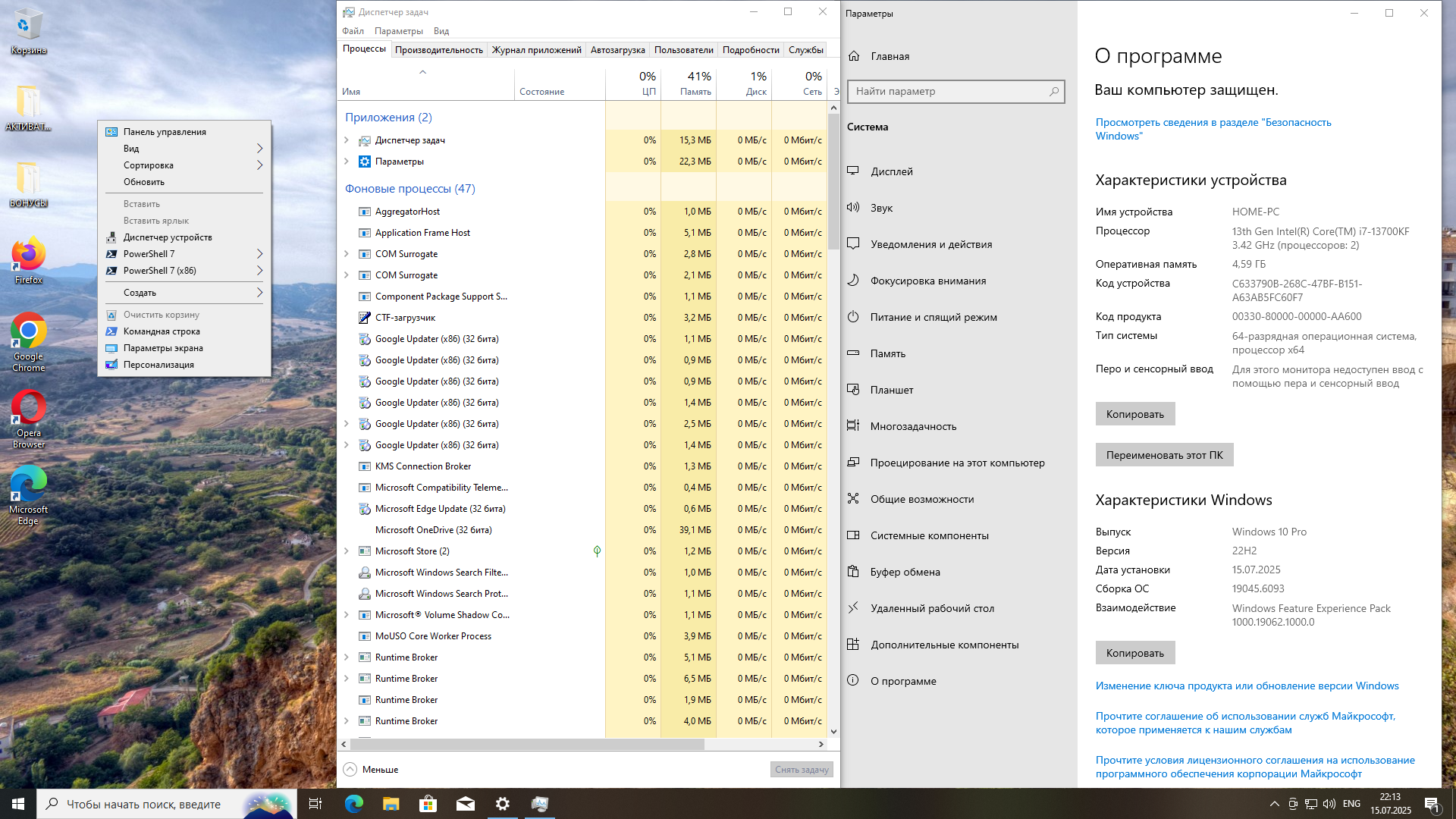Switch to the Службы tab
The width and height of the screenshot is (1456, 819).
[805, 50]
